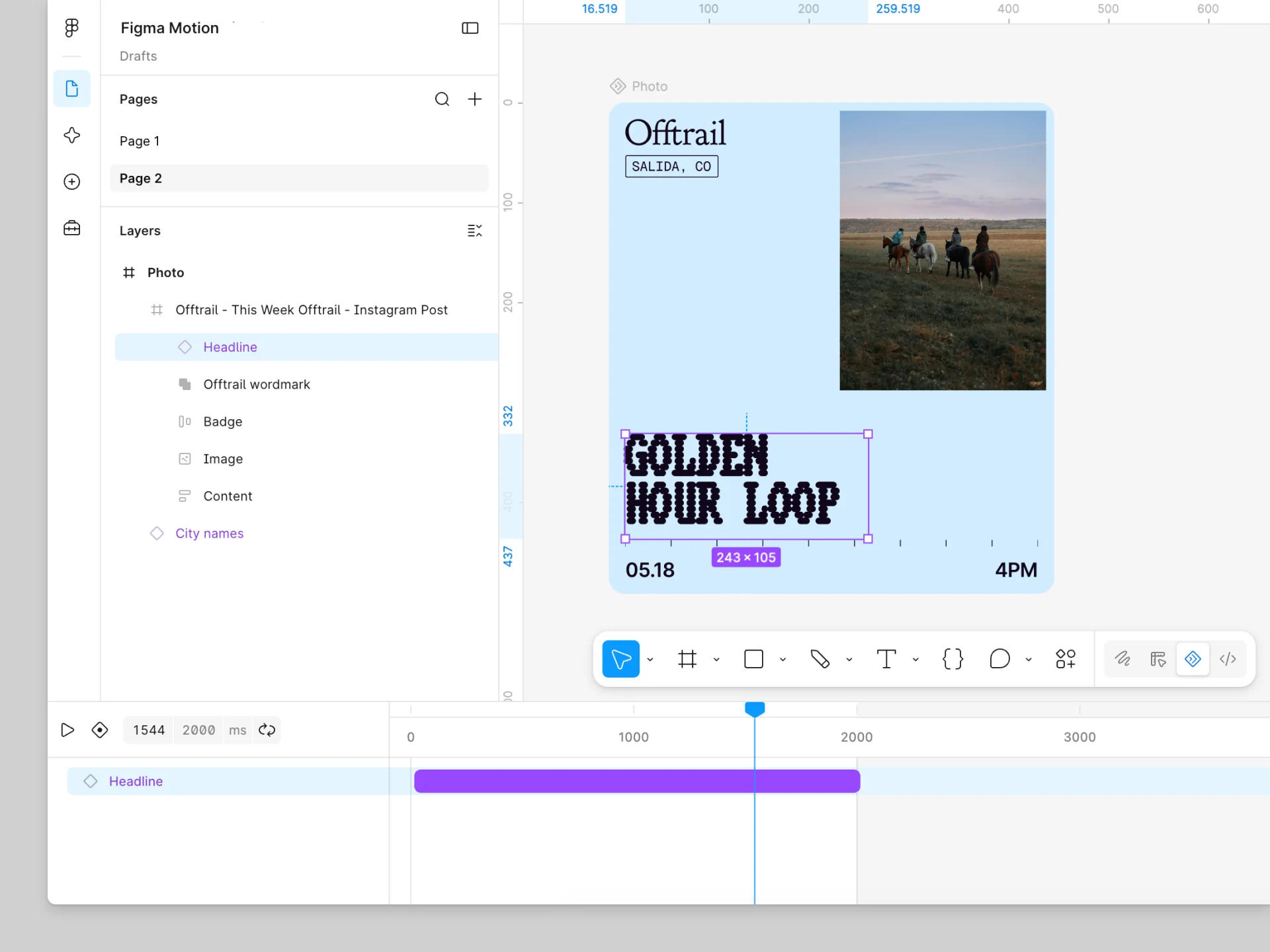Search pages with magnifier icon
This screenshot has width=1270, height=952.
click(442, 99)
